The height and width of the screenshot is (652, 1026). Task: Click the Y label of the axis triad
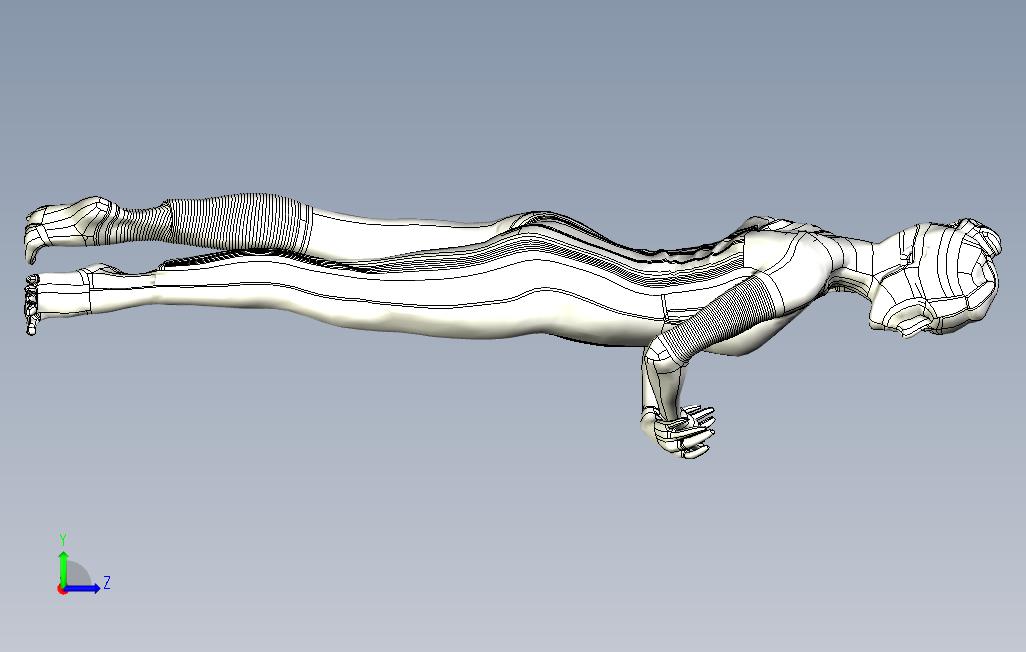63,540
